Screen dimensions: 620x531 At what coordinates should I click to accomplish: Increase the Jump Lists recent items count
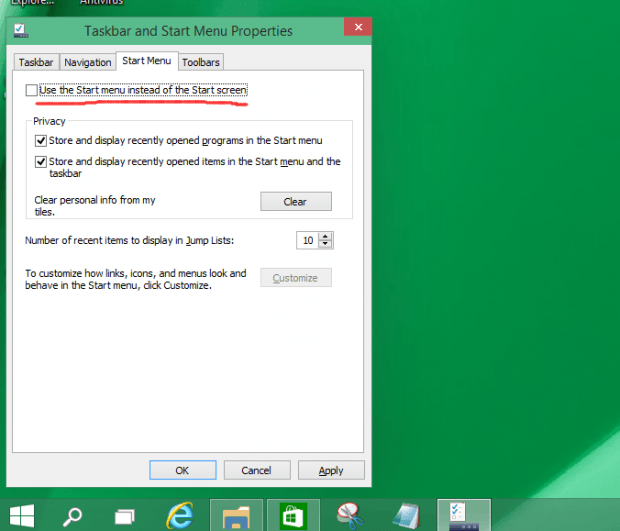325,236
